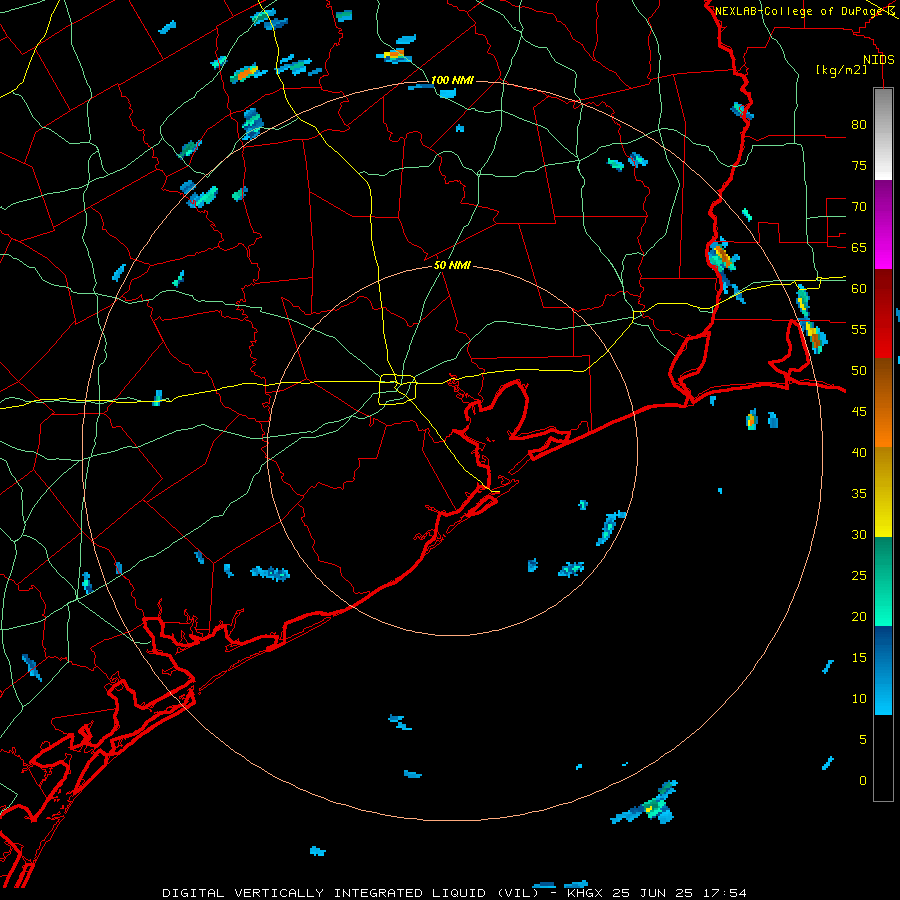The image size is (900, 900).
Task: Click the legend value 55
Action: click(x=859, y=329)
